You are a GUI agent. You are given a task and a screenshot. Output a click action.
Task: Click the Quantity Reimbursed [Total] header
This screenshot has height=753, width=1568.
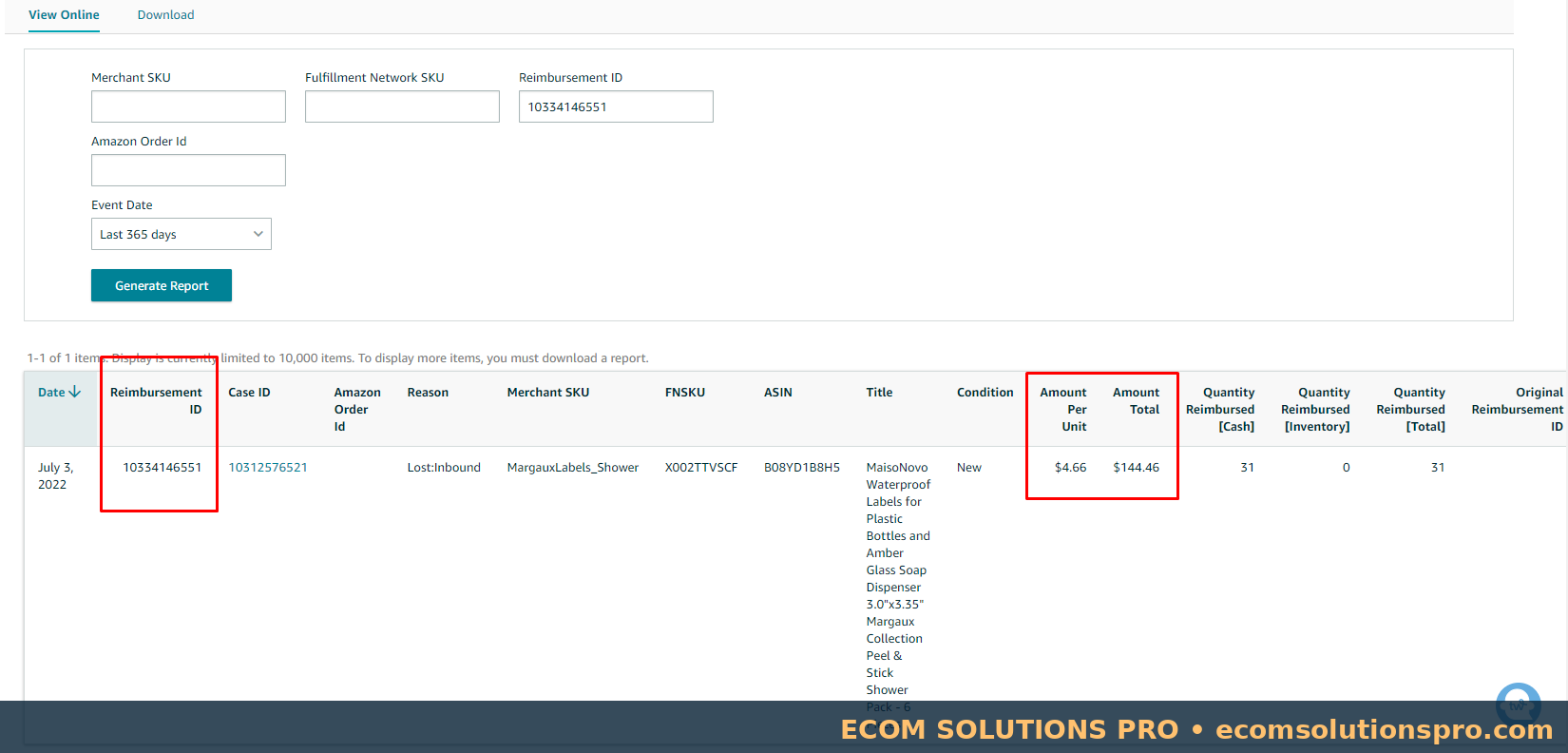[x=1411, y=409]
